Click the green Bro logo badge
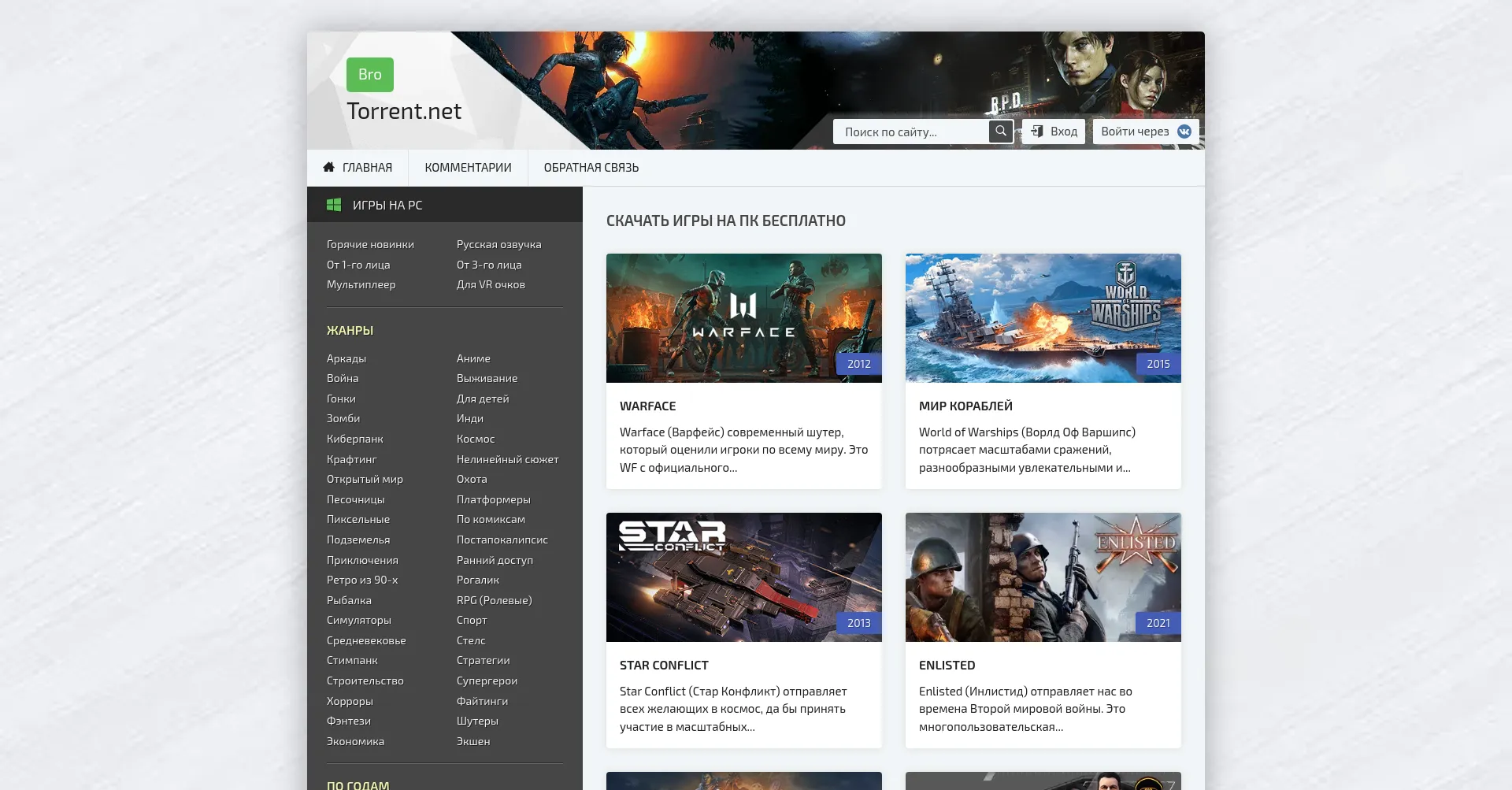This screenshot has width=1512, height=790. 370,75
